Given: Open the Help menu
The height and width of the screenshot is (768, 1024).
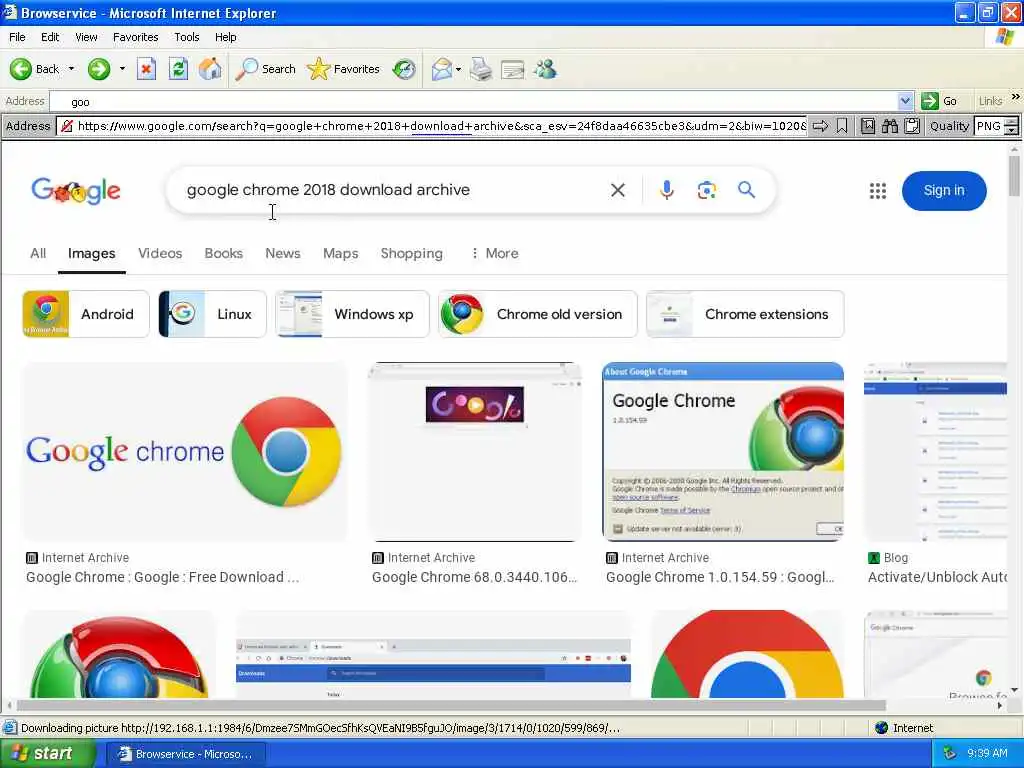Looking at the screenshot, I should pyautogui.click(x=225, y=37).
